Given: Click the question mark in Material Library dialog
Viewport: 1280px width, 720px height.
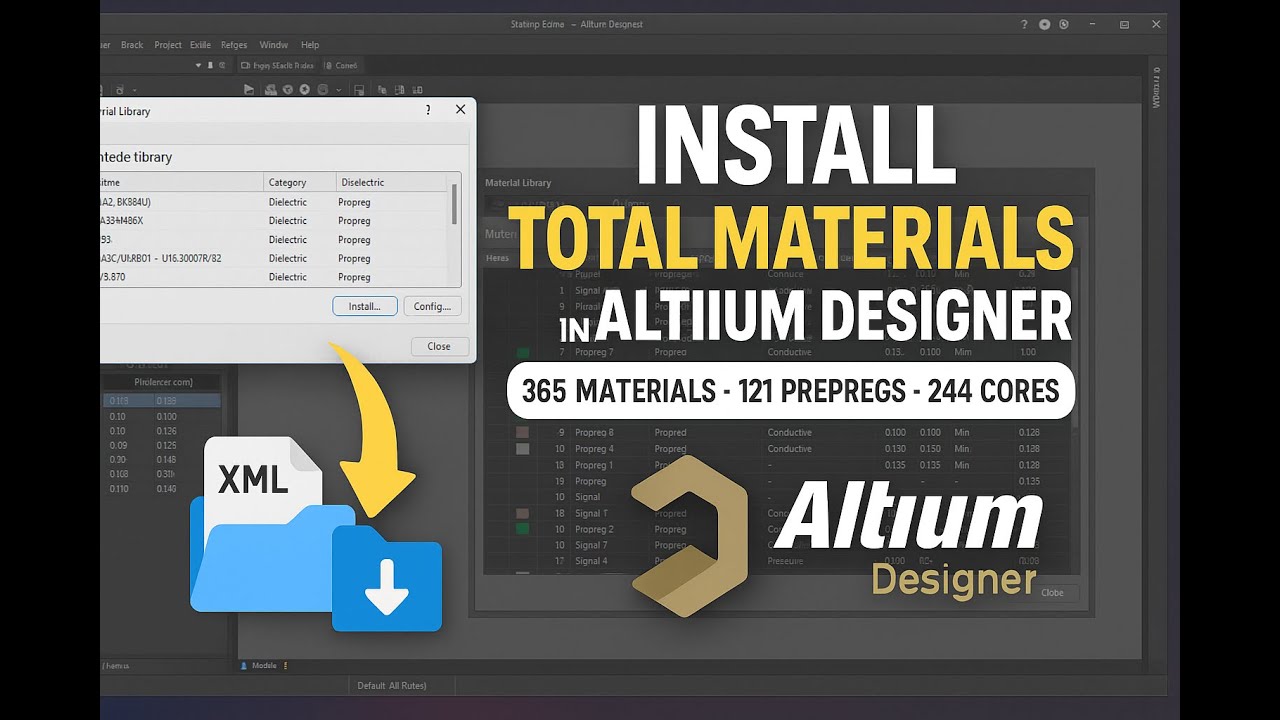Looking at the screenshot, I should (x=428, y=110).
